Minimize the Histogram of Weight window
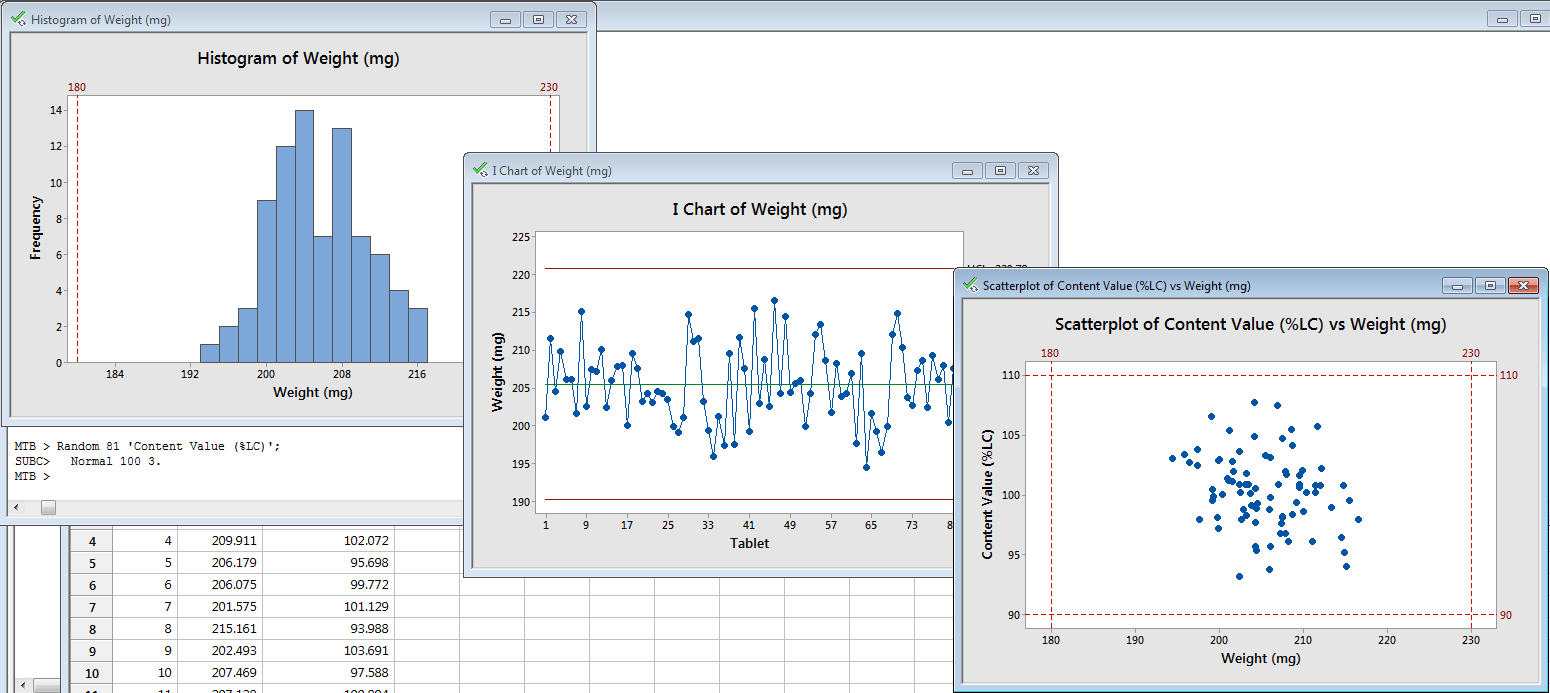This screenshot has height=693, width=1550. (x=505, y=19)
